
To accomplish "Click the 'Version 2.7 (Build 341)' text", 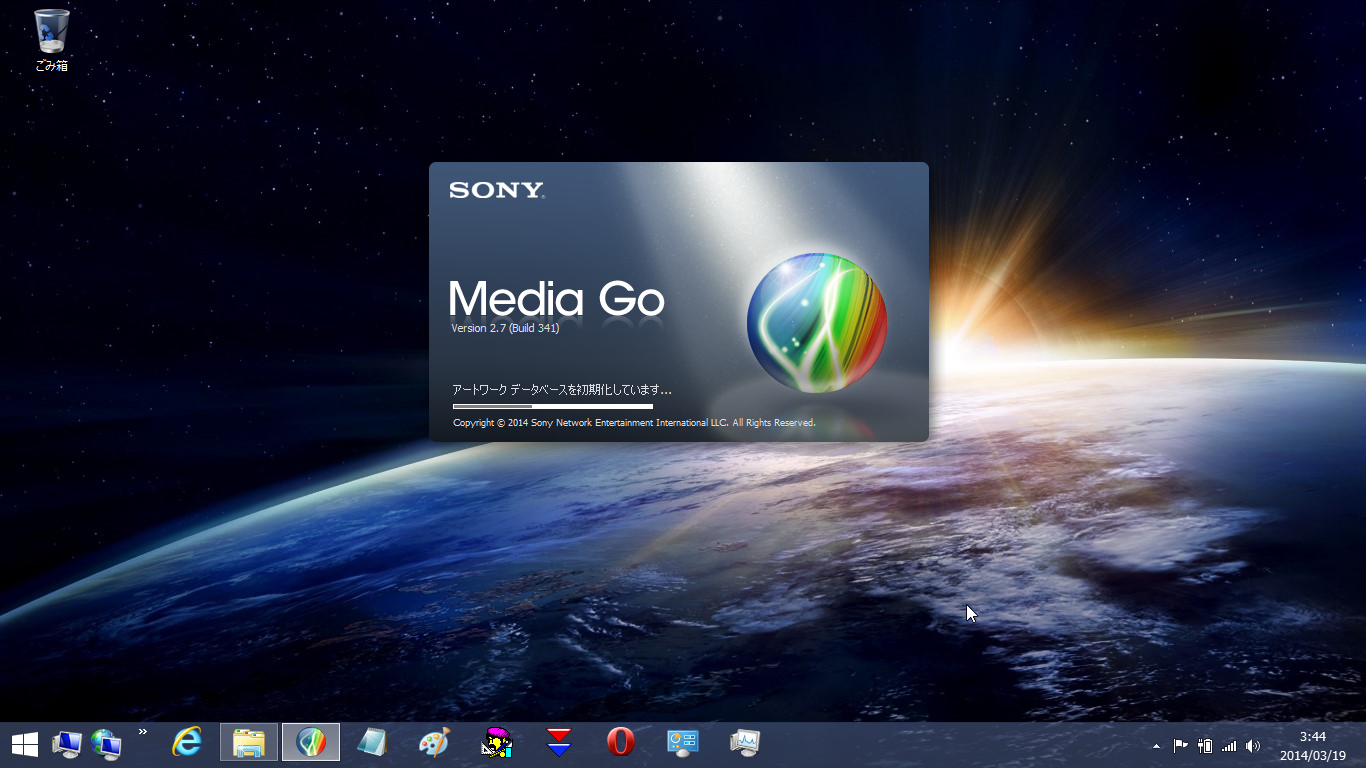I will click(505, 328).
